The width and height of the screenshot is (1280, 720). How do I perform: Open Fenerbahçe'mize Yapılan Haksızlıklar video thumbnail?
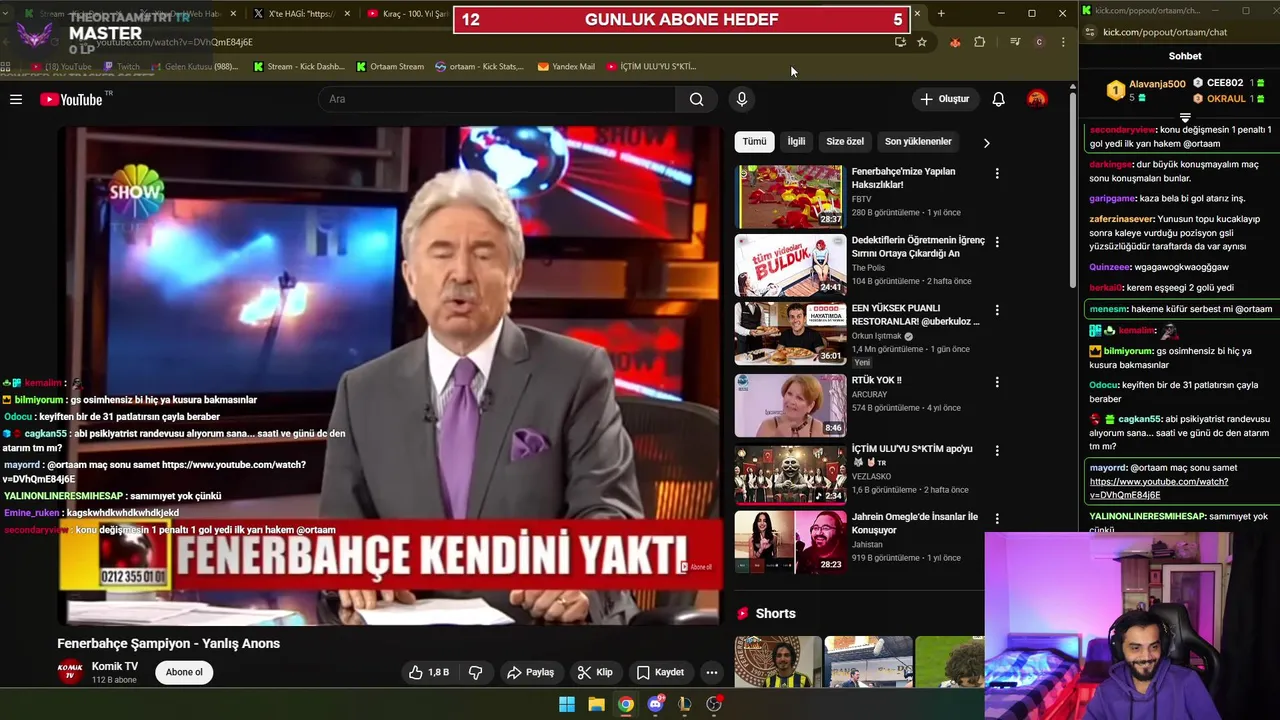coord(790,197)
